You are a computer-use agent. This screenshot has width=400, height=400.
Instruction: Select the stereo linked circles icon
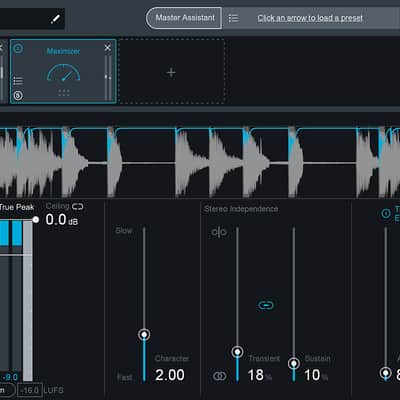(x=219, y=376)
